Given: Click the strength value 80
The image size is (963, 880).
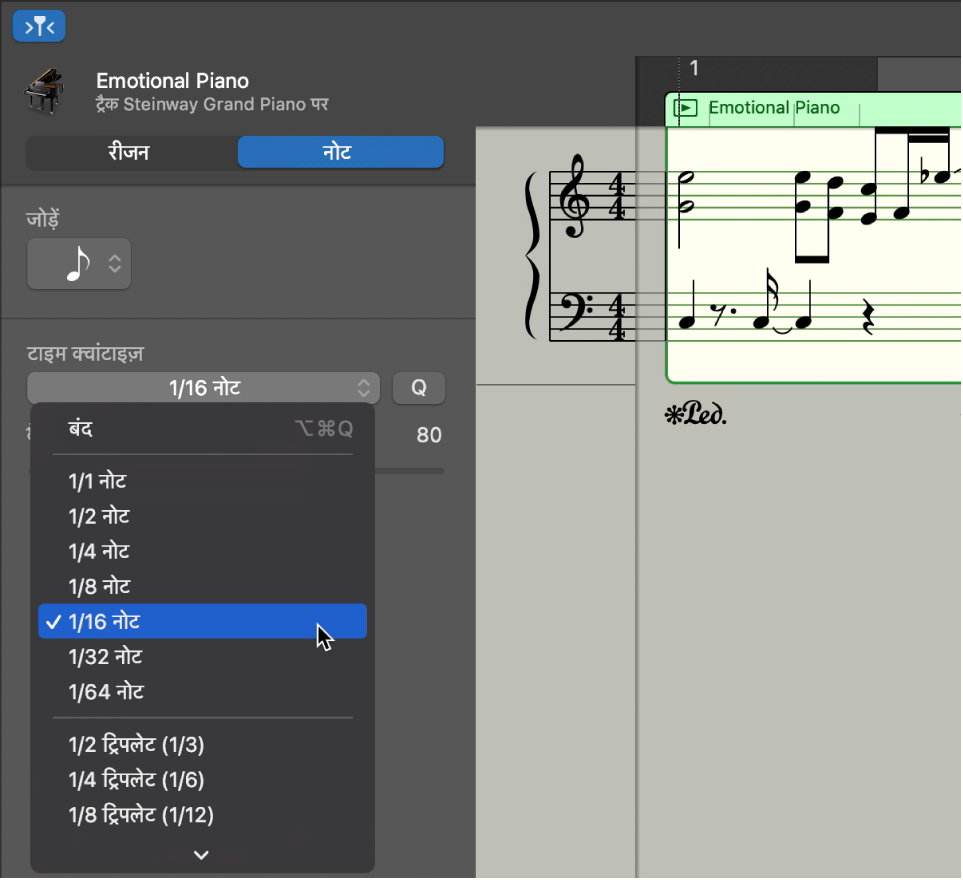Looking at the screenshot, I should tap(429, 435).
